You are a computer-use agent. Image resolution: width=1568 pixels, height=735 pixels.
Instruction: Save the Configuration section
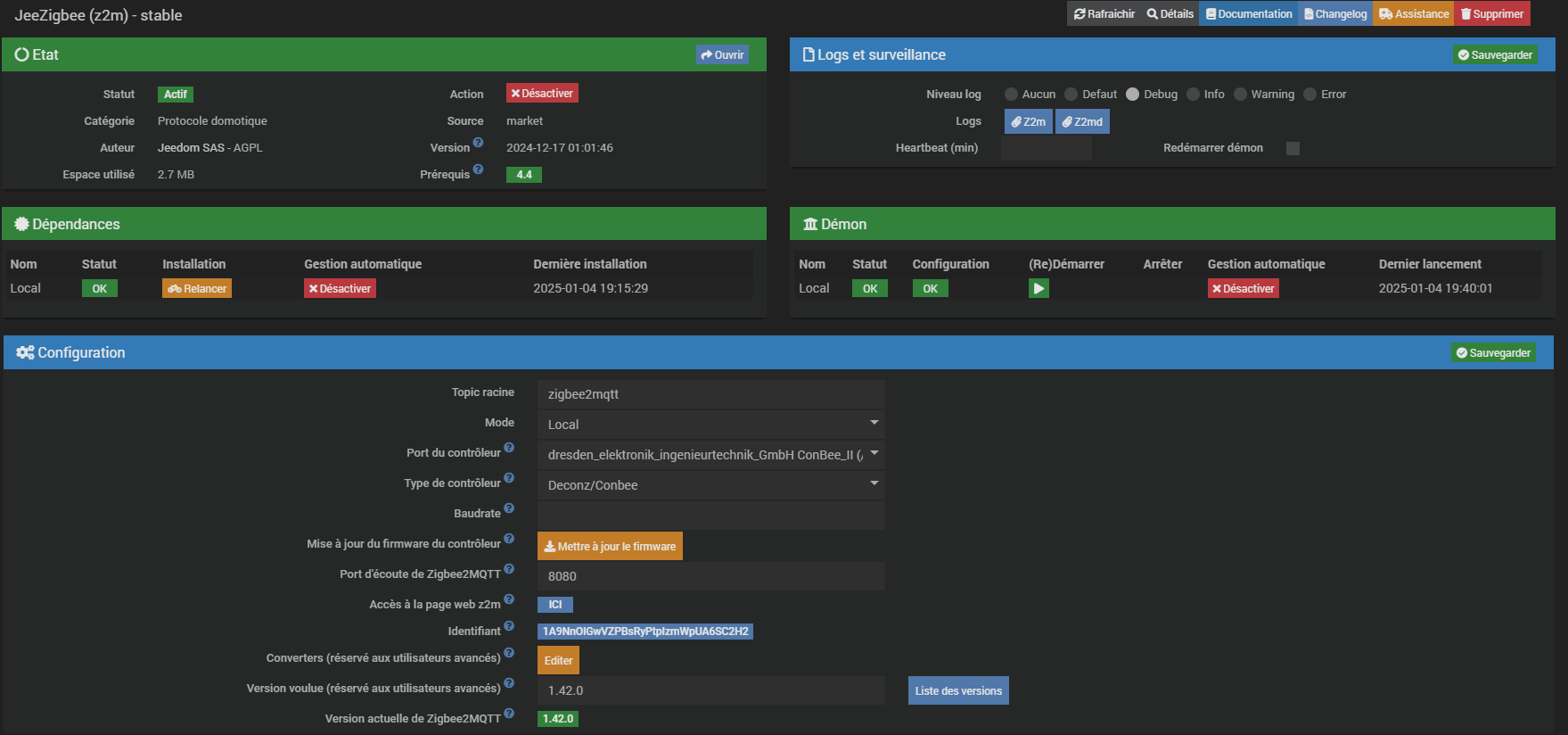pos(1493,352)
